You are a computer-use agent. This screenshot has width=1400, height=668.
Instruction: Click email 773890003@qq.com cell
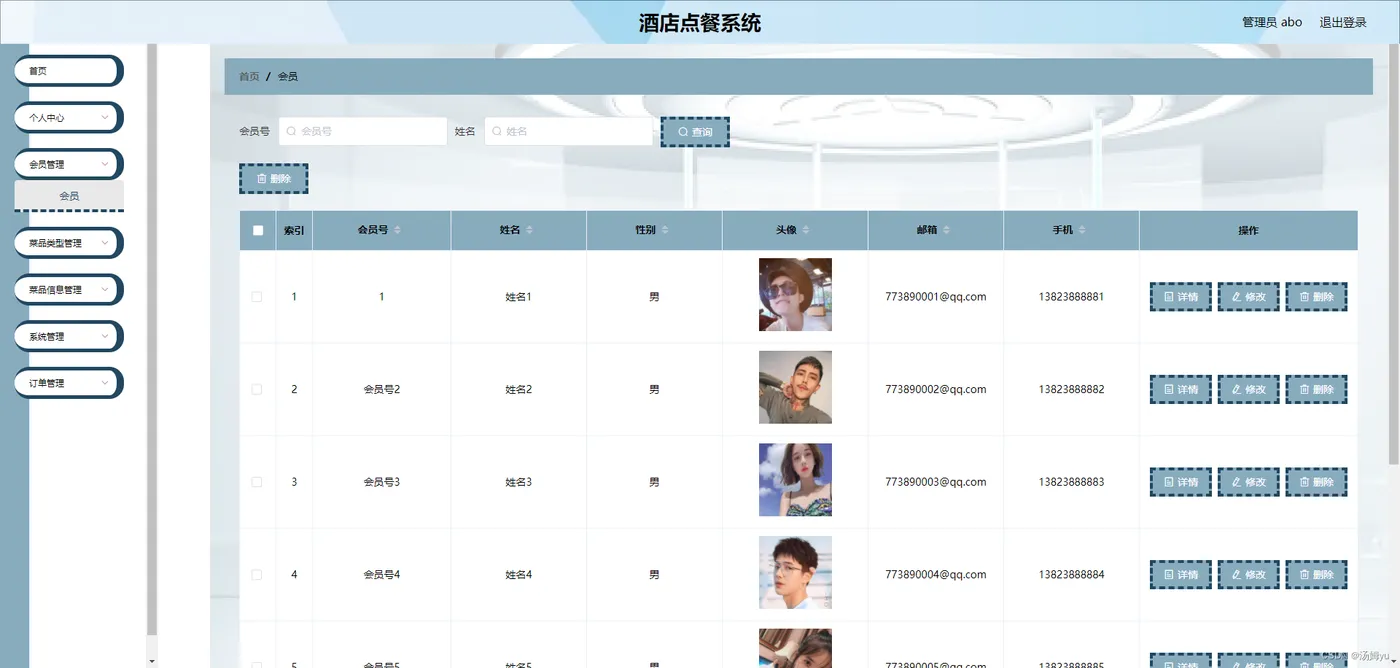click(936, 482)
